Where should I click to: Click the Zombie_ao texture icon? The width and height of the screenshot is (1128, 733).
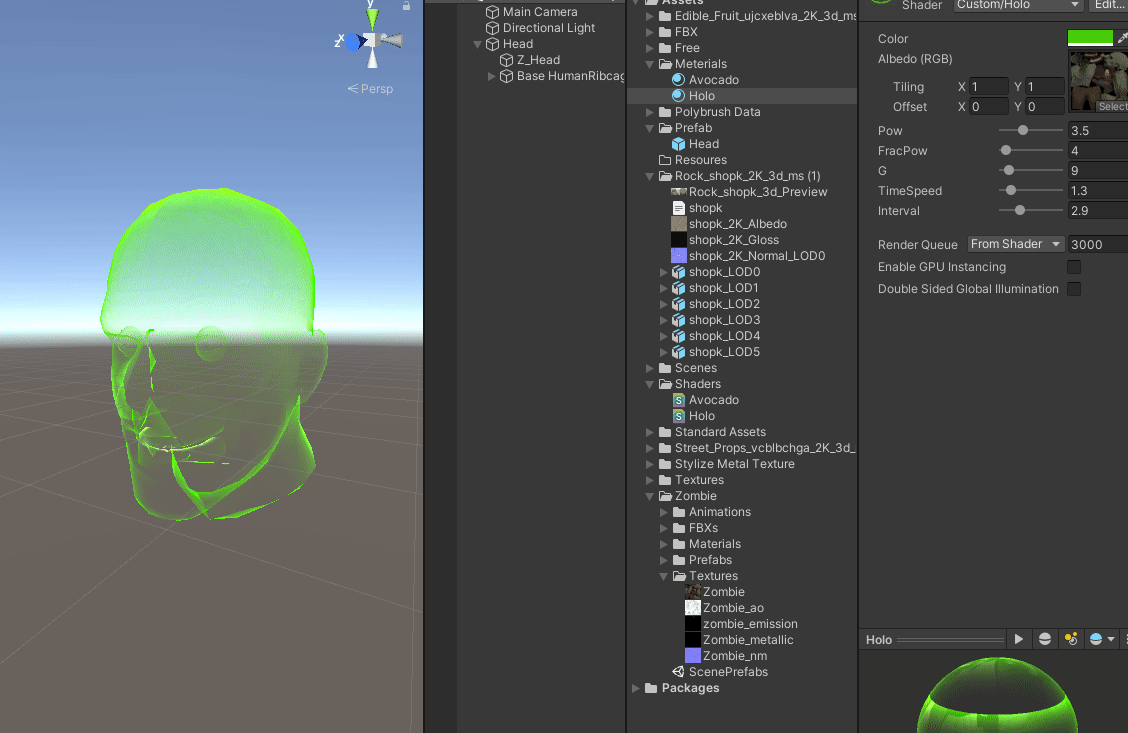(x=693, y=608)
